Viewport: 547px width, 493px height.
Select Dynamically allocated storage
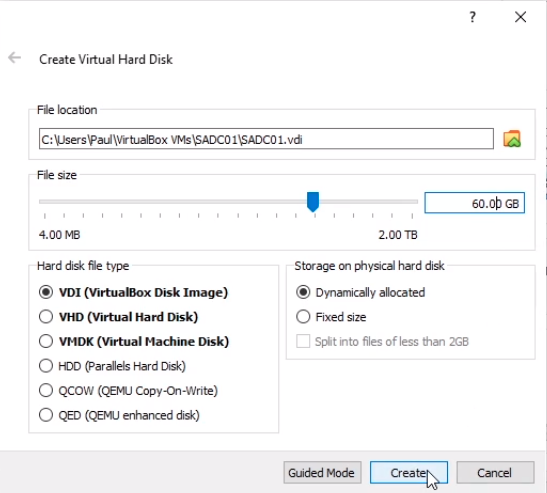point(360,292)
